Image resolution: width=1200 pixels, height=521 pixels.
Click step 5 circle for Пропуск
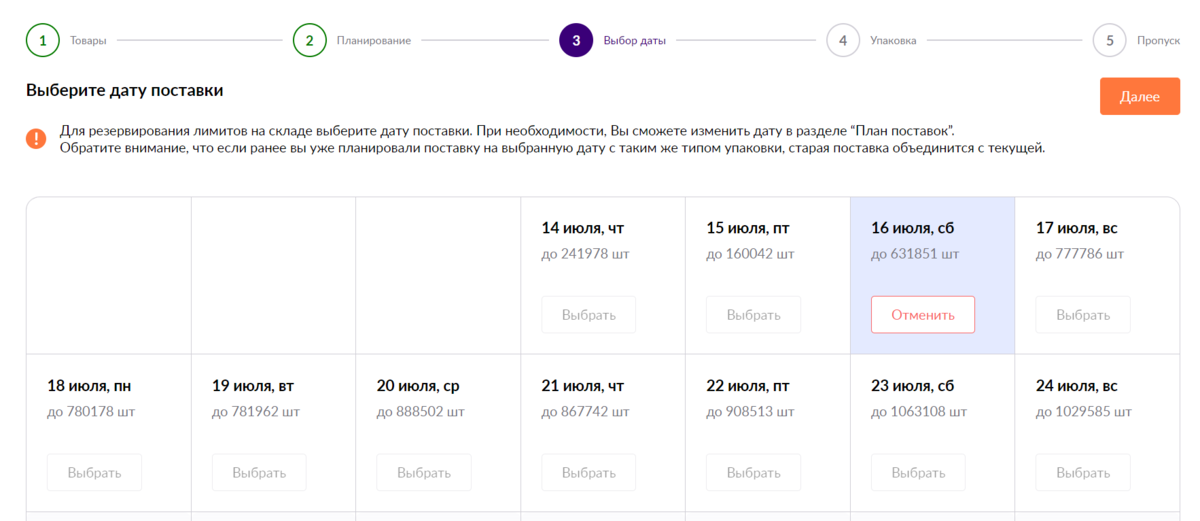pyautogui.click(x=1109, y=41)
